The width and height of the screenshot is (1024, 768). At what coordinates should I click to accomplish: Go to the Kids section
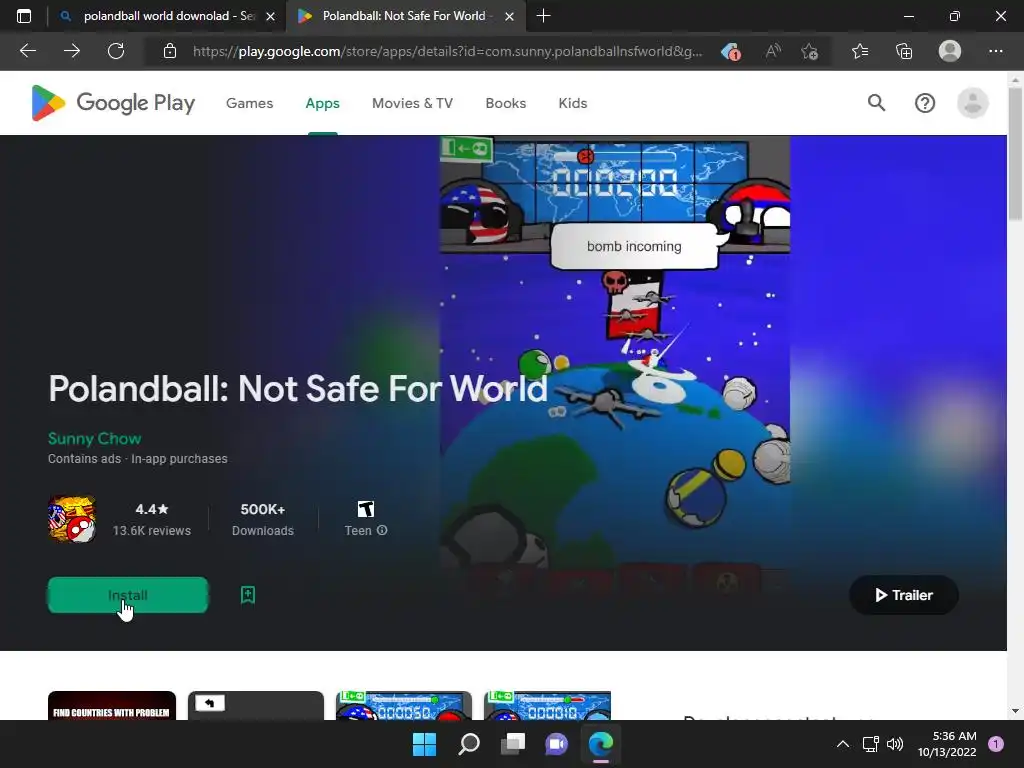(x=573, y=103)
